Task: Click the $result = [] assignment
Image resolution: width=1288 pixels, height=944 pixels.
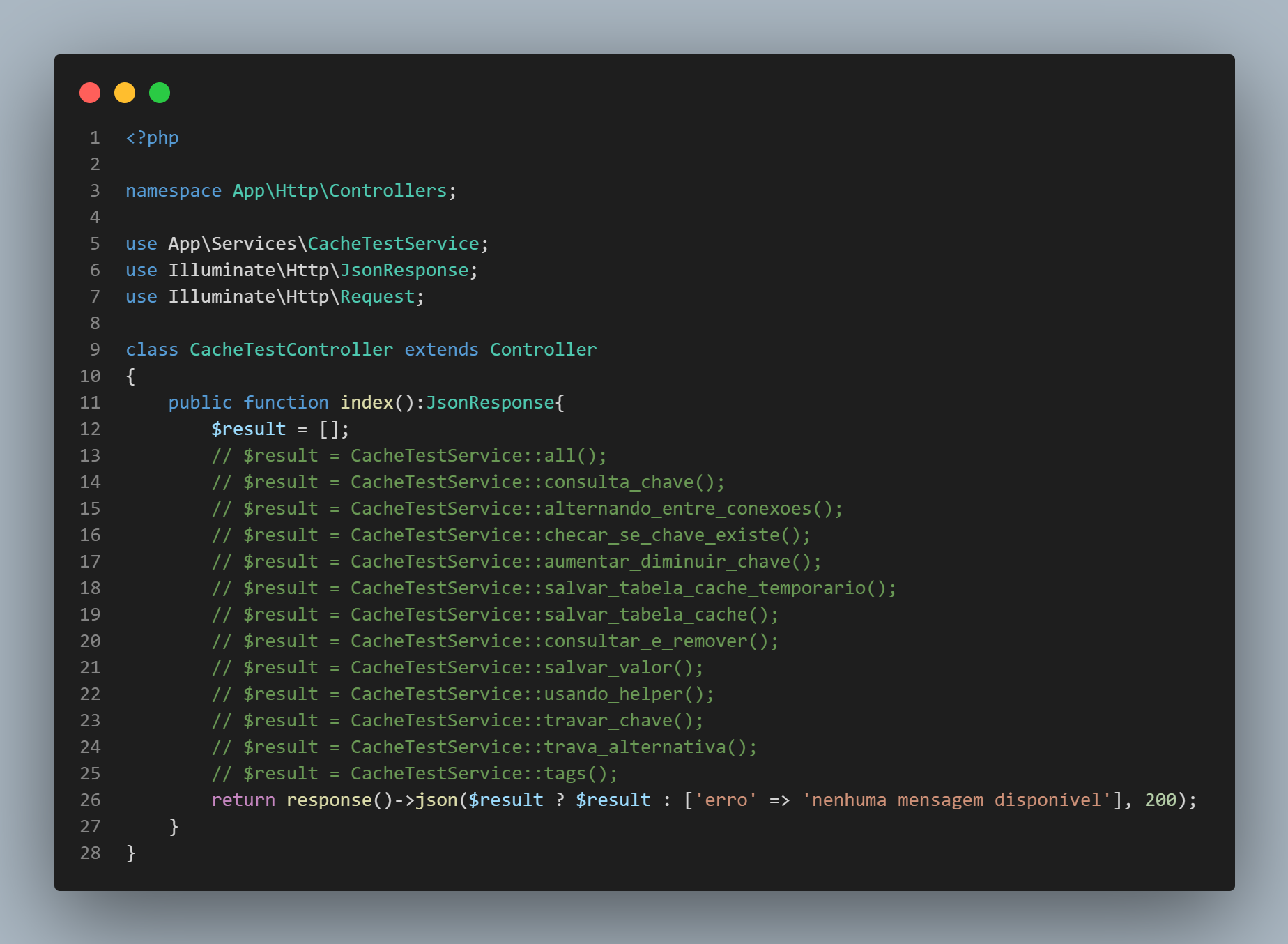Action: click(x=280, y=429)
